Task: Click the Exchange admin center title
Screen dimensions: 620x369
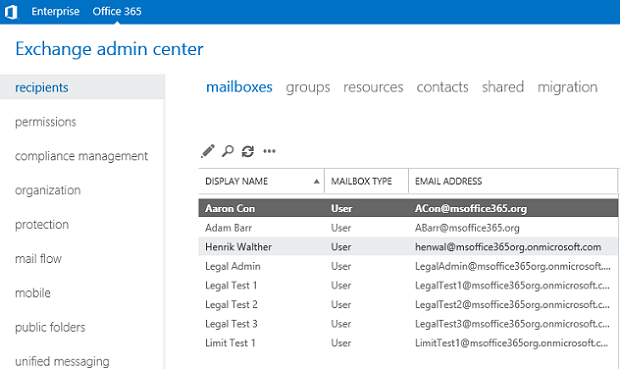Action: pos(109,49)
